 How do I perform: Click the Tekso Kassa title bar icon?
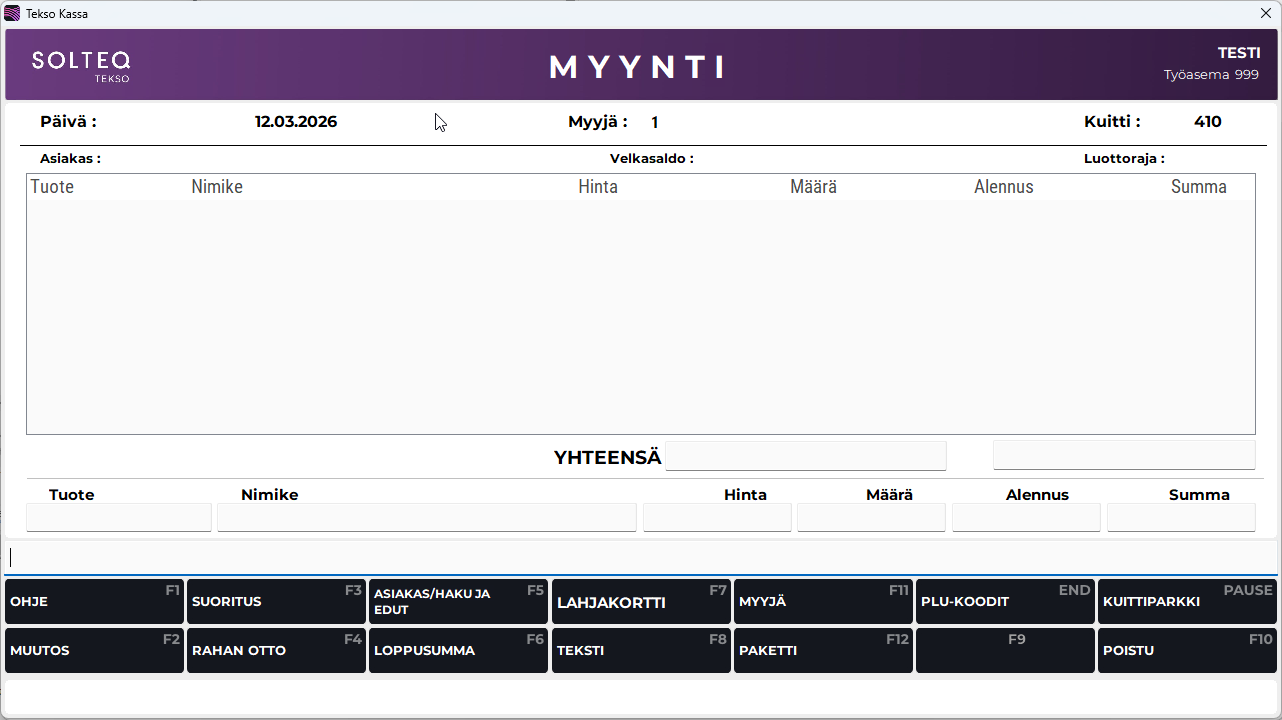tap(12, 14)
